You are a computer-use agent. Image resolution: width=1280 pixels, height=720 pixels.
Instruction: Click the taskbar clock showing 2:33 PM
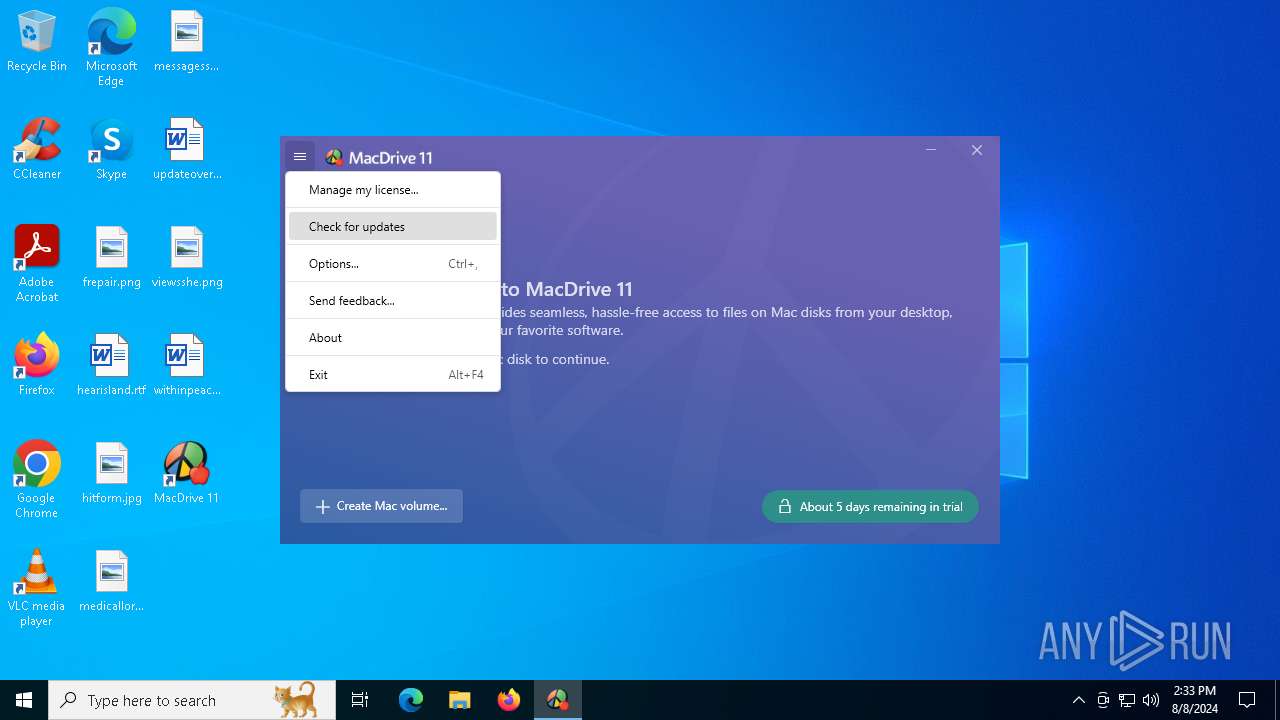(1195, 700)
